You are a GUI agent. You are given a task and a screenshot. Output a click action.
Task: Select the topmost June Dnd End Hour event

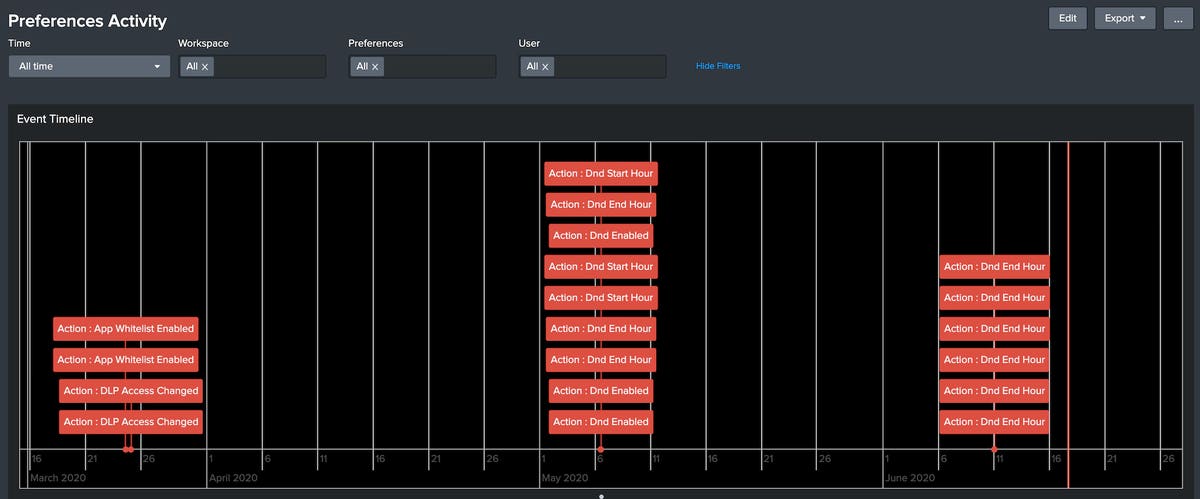(994, 266)
